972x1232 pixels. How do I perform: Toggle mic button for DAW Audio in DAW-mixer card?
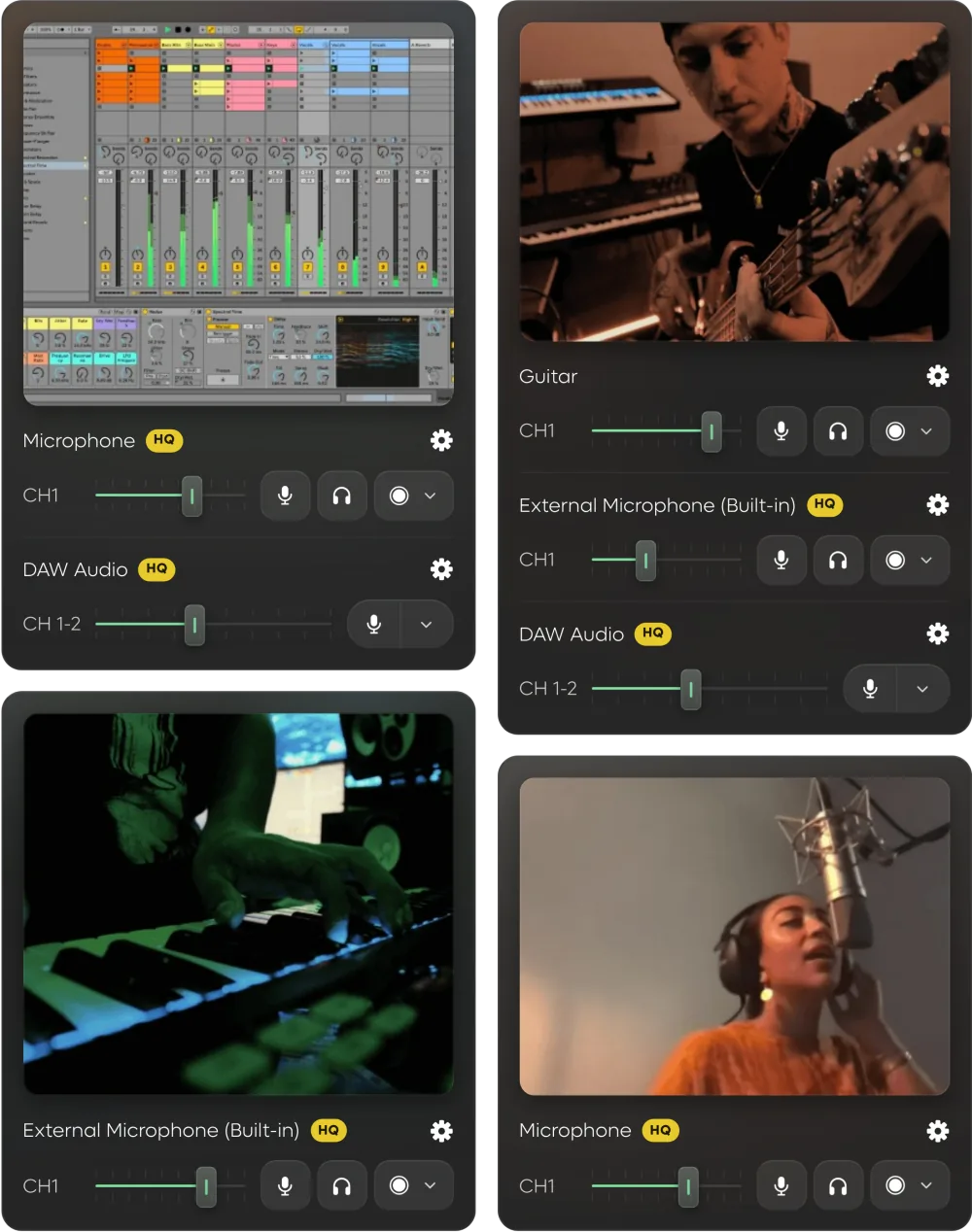(374, 624)
